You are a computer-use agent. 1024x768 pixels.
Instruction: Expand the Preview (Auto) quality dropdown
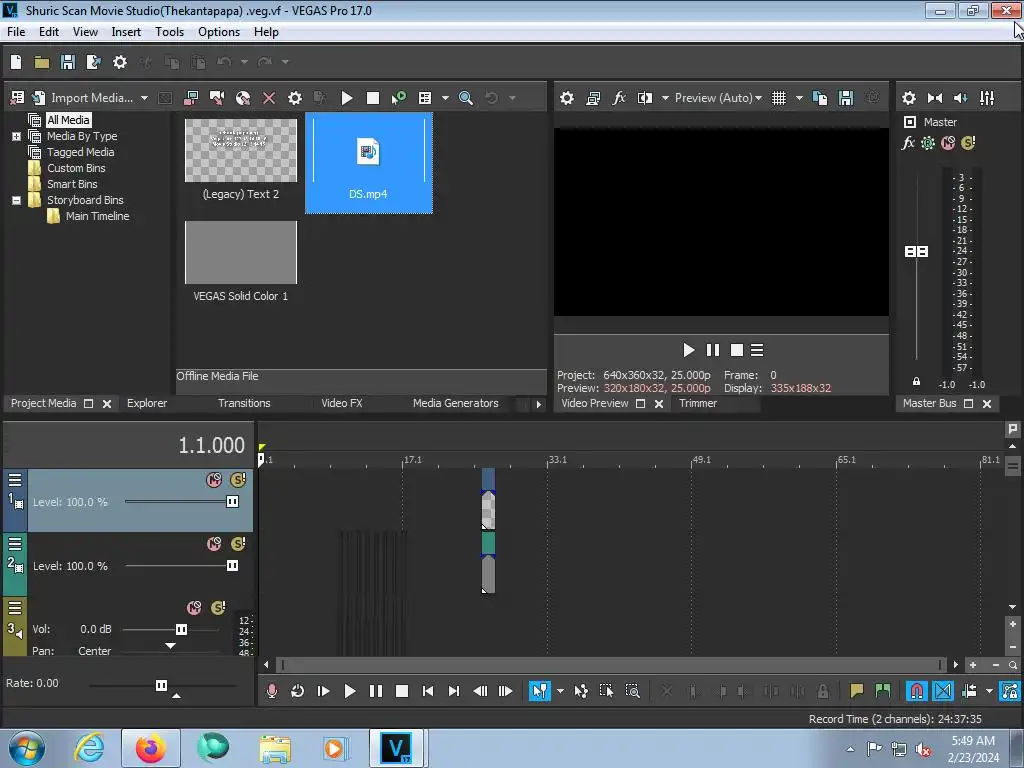pyautogui.click(x=758, y=98)
